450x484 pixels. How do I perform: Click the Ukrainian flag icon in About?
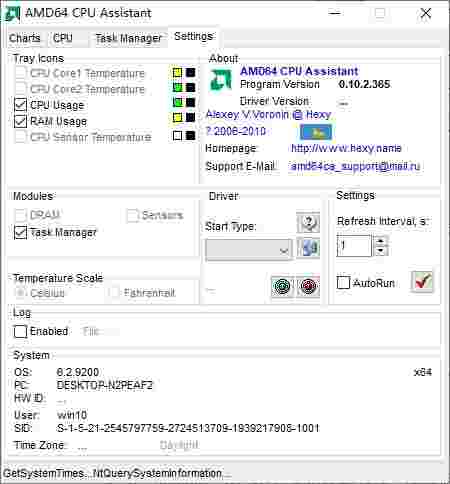[x=316, y=132]
